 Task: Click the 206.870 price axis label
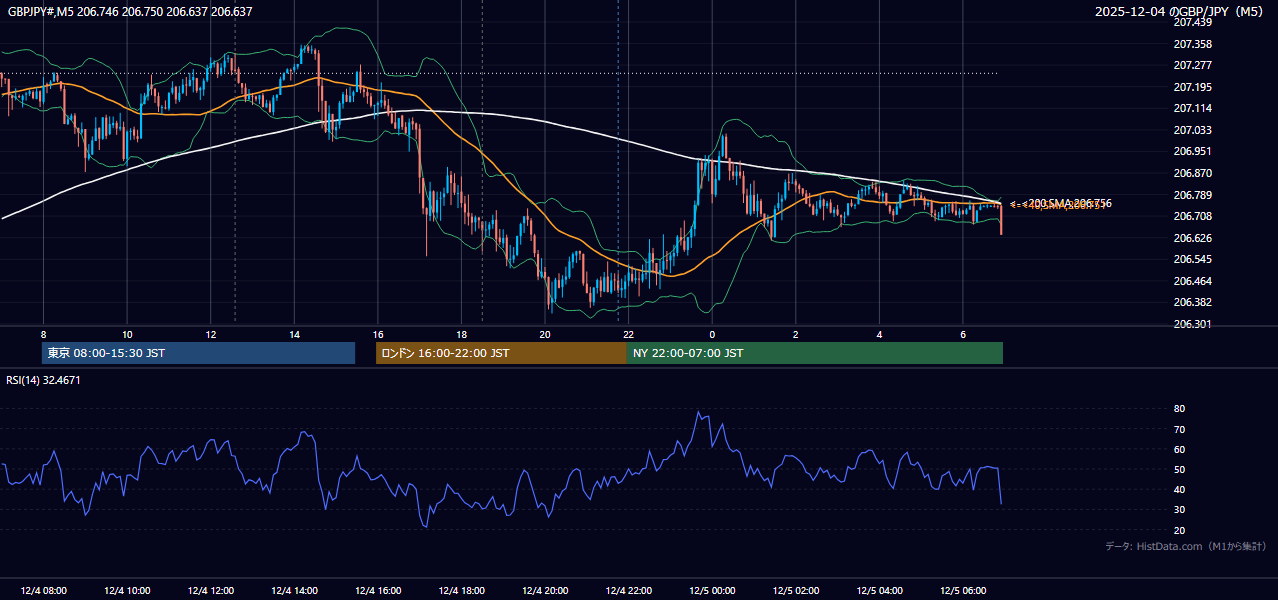[x=1192, y=173]
